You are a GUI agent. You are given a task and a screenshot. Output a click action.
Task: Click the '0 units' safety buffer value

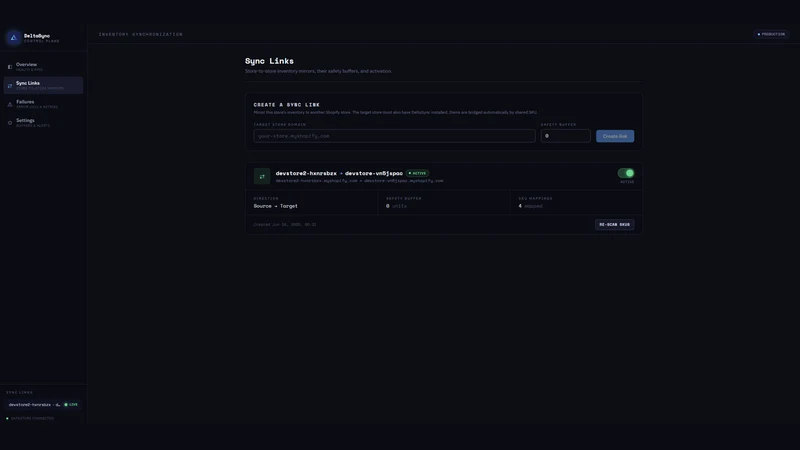[396, 206]
